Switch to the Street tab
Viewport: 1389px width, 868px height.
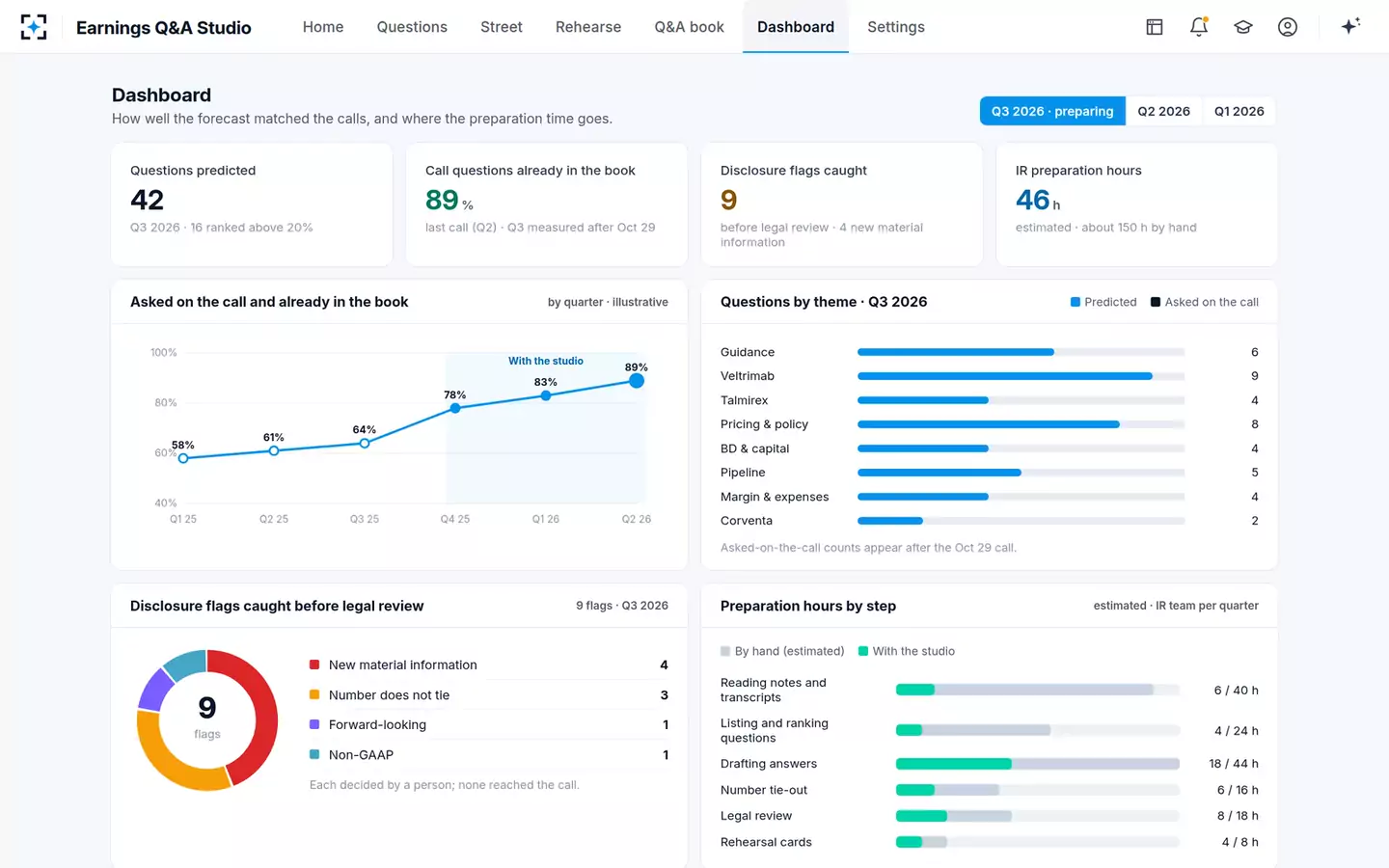point(502,27)
